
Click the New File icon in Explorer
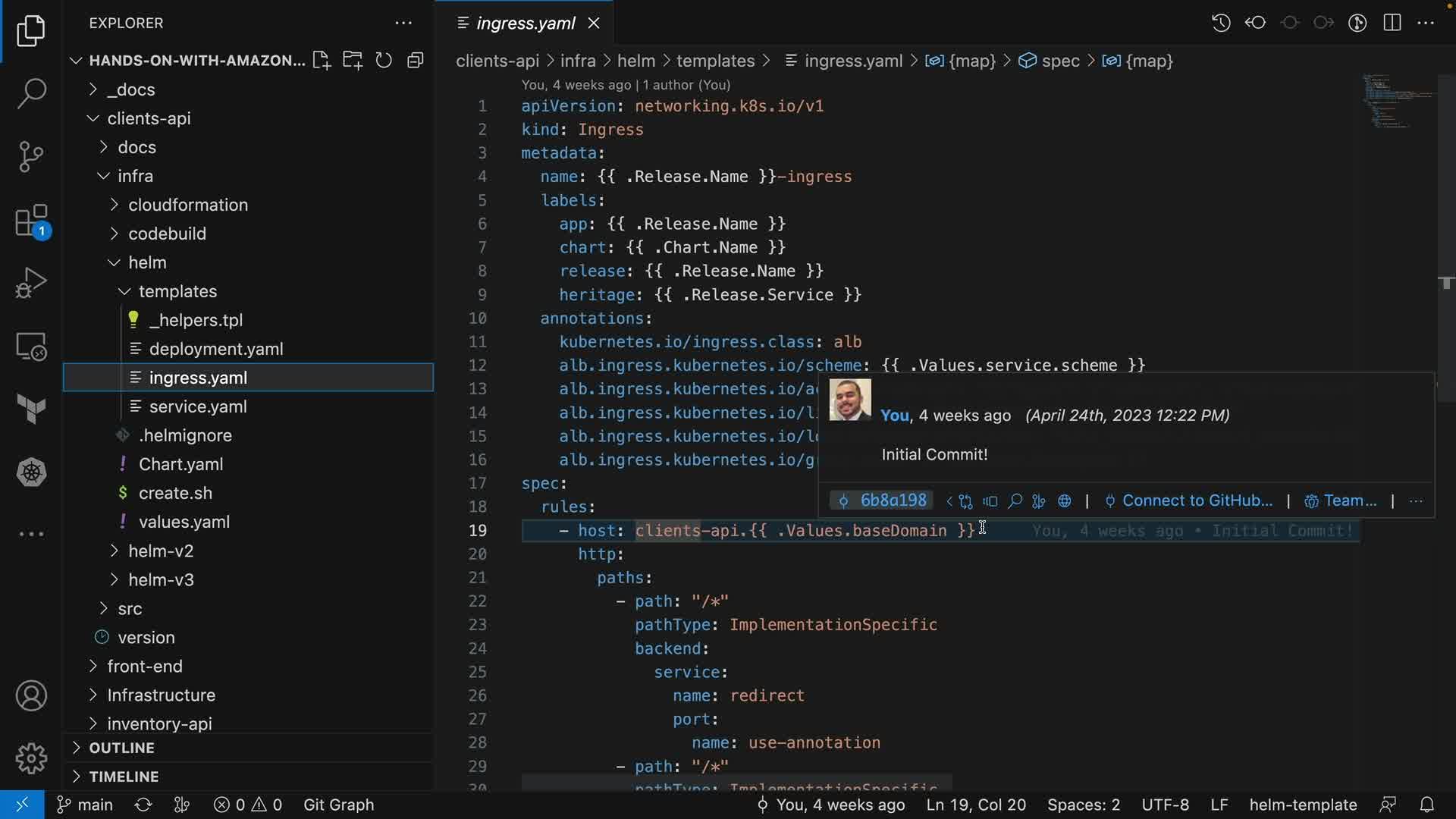click(x=322, y=61)
